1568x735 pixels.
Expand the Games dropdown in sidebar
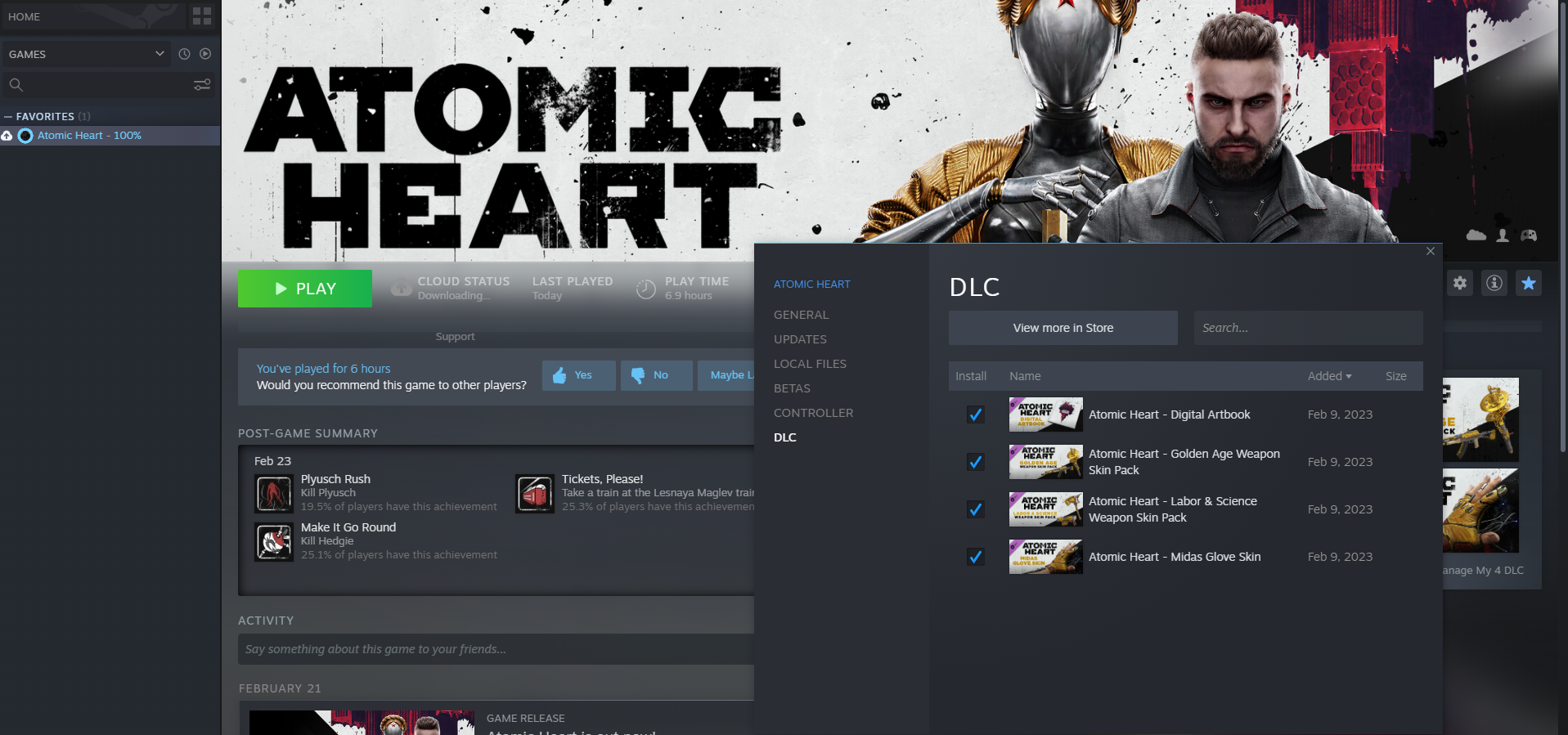[159, 54]
